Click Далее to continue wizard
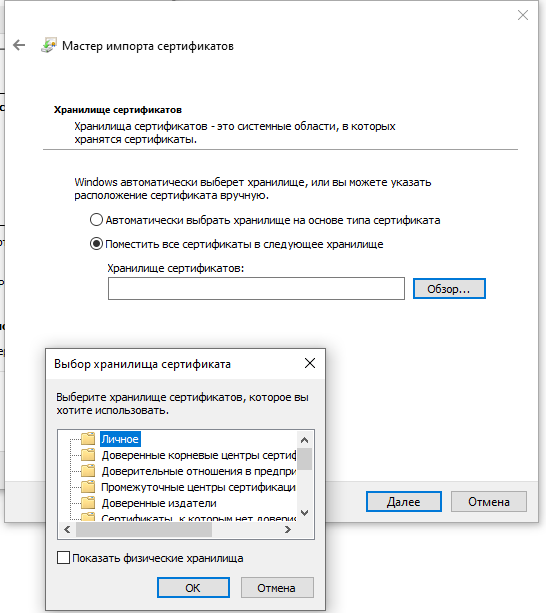546x613 pixels. tap(404, 502)
